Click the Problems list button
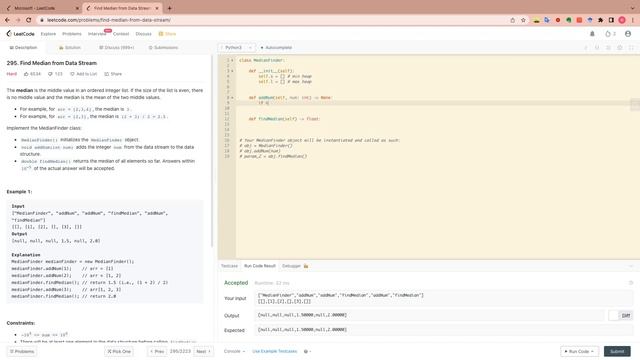640x360 pixels. (x=22, y=351)
